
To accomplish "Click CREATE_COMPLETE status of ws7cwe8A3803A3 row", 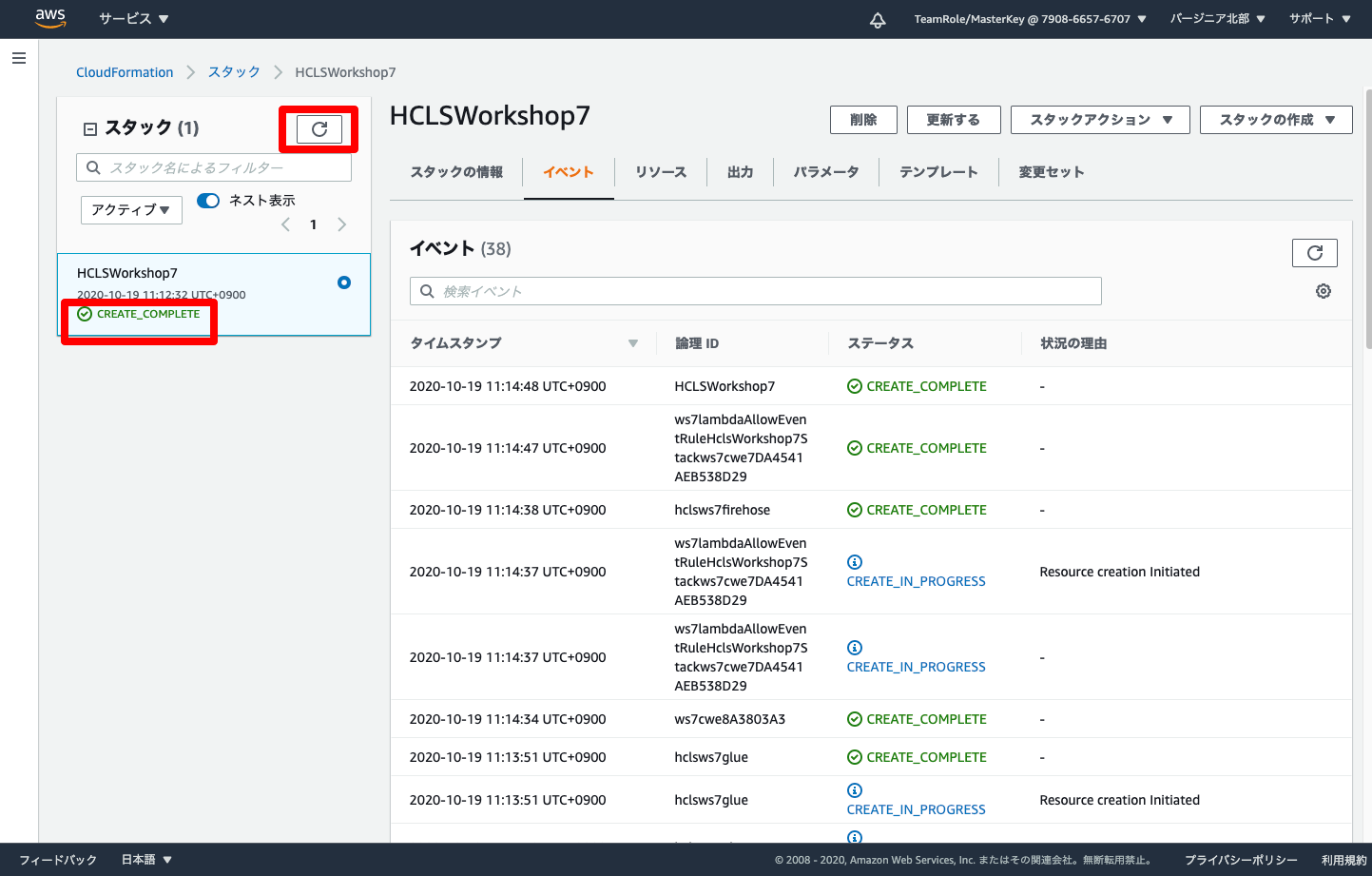I will (x=917, y=719).
